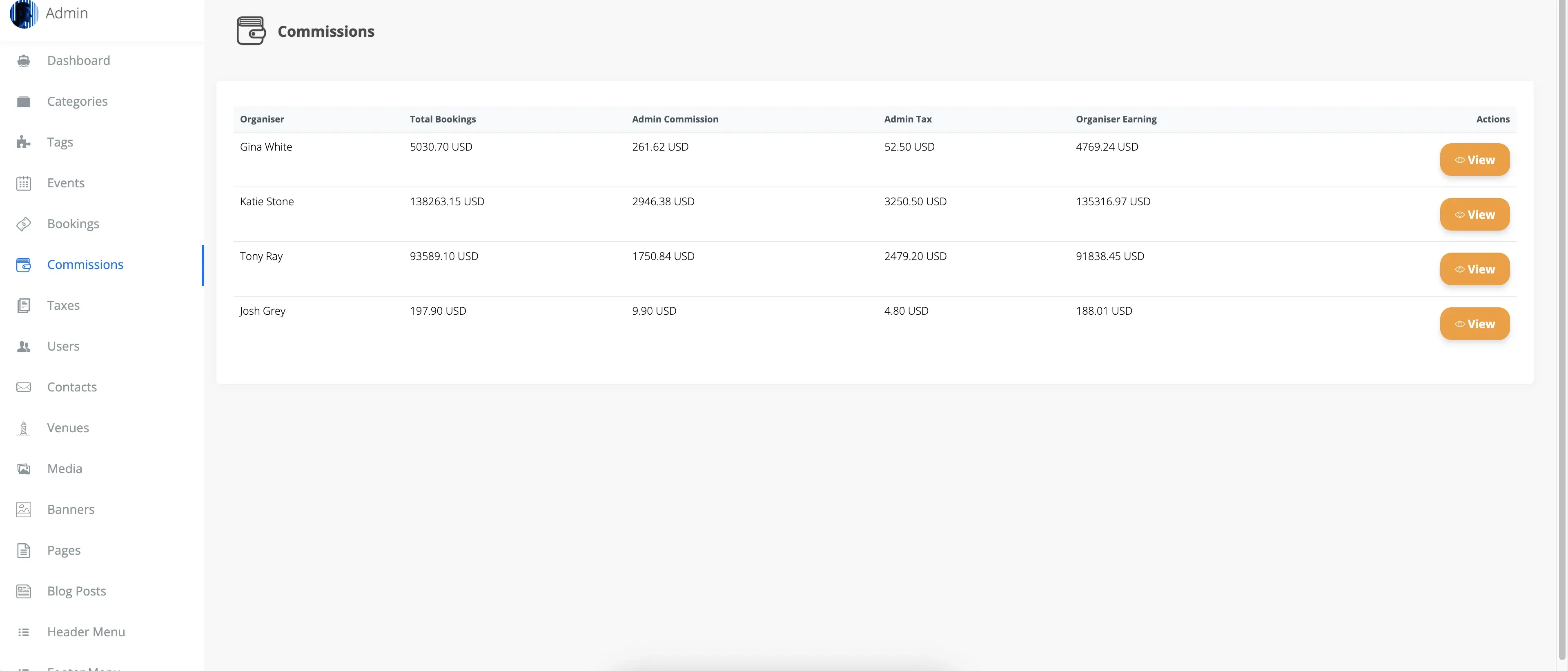Select the Tags icon
Screen dimensions: 1568x671
coord(23,142)
